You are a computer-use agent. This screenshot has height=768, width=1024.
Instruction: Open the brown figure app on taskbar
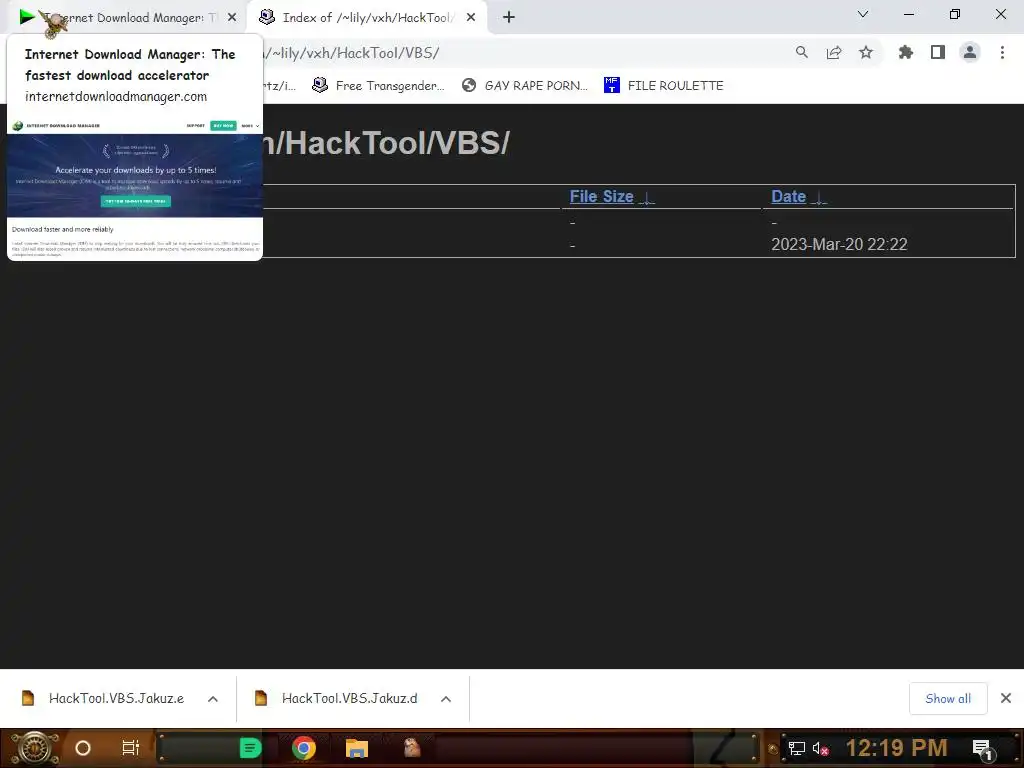click(x=412, y=748)
